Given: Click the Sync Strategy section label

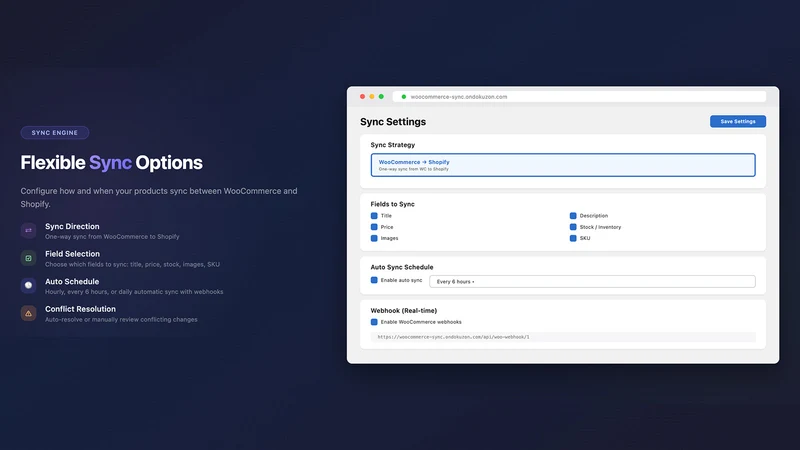Looking at the screenshot, I should pos(393,145).
